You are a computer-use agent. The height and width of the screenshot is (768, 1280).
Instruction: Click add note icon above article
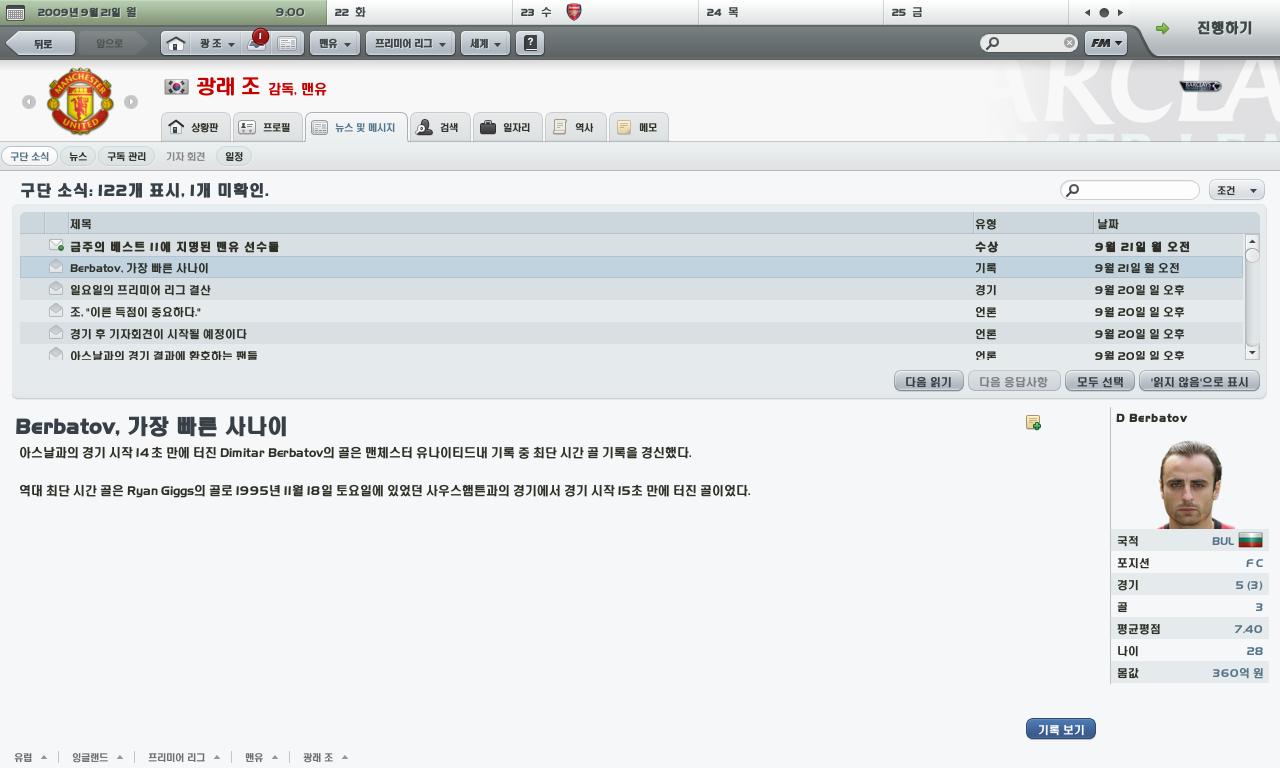coord(1033,423)
